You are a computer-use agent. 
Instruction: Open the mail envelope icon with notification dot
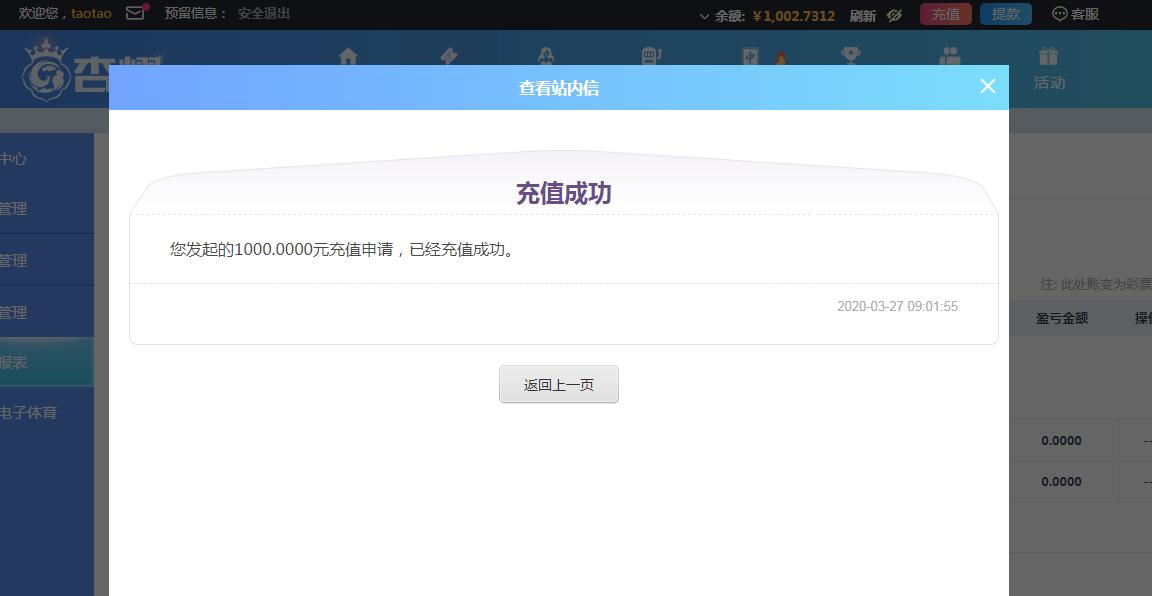tap(136, 12)
